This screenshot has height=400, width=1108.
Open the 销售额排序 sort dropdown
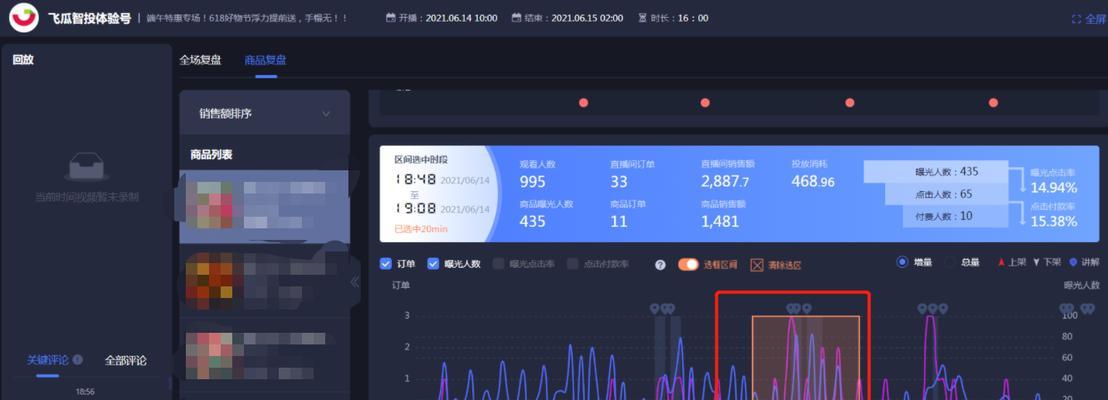(x=264, y=113)
